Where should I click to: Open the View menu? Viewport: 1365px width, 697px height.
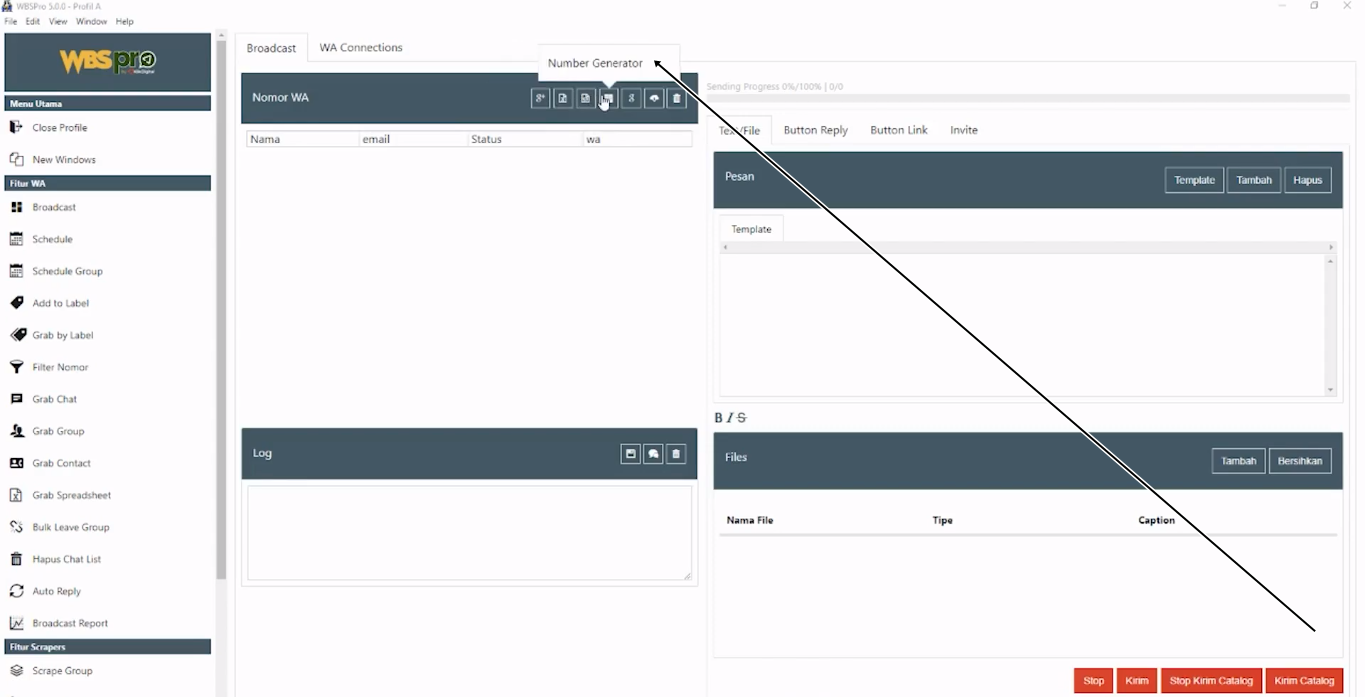[58, 21]
